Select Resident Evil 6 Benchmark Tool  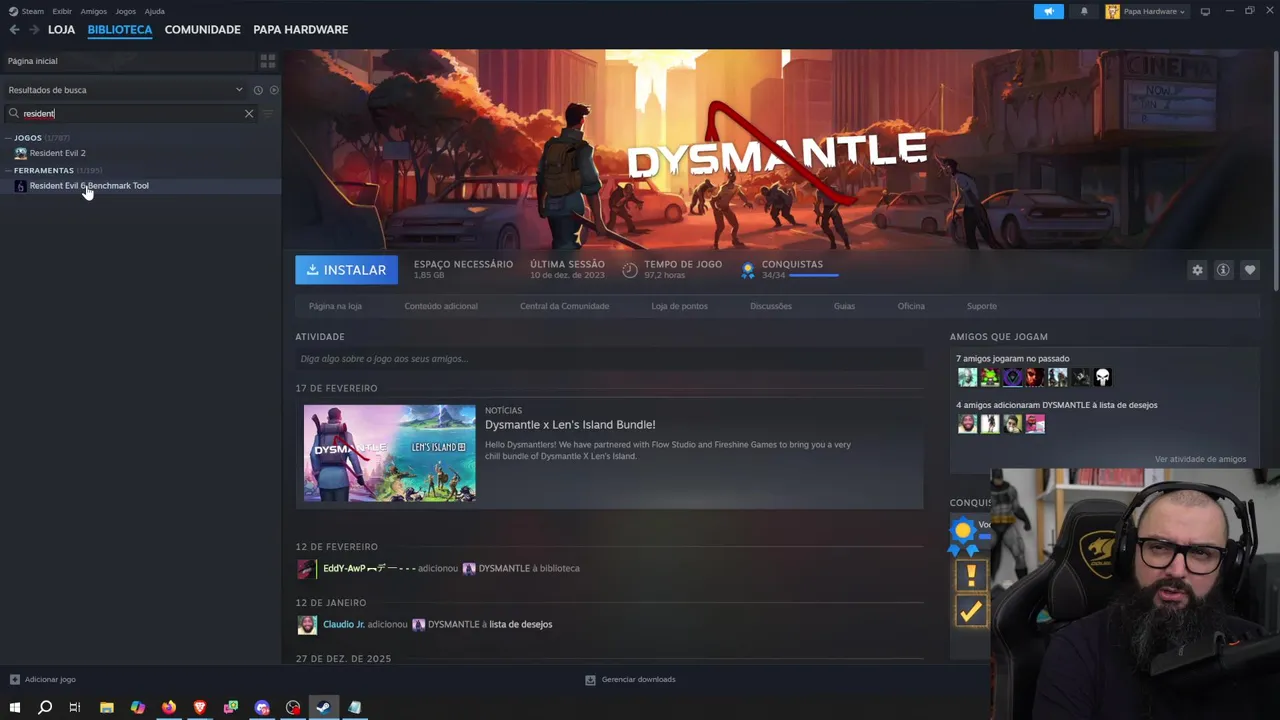[x=89, y=186]
